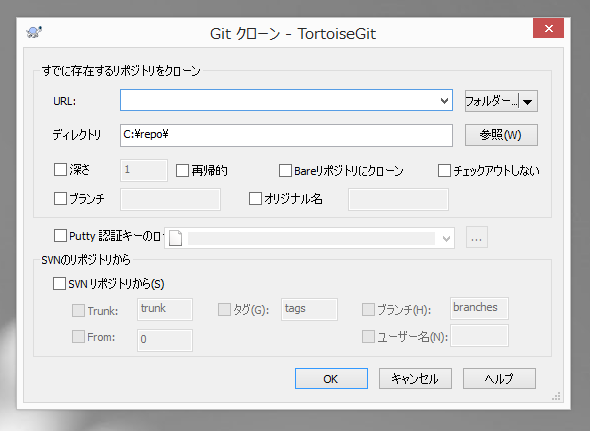Click the 参照(W) button
590x431 pixels.
[x=501, y=135]
